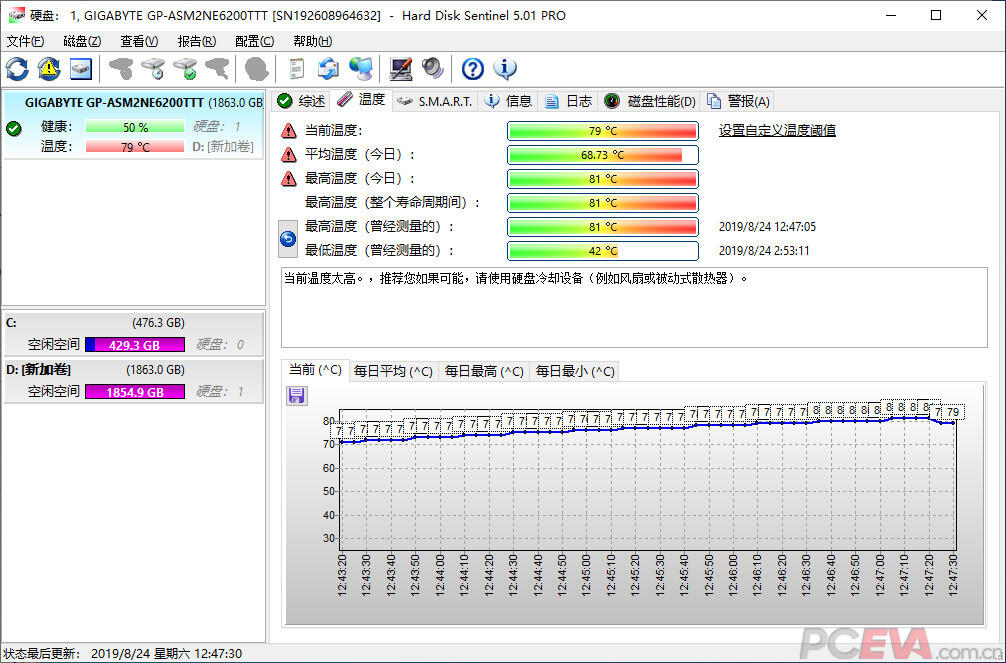Select the C: (476.3 GB) partition entry

[x=133, y=333]
